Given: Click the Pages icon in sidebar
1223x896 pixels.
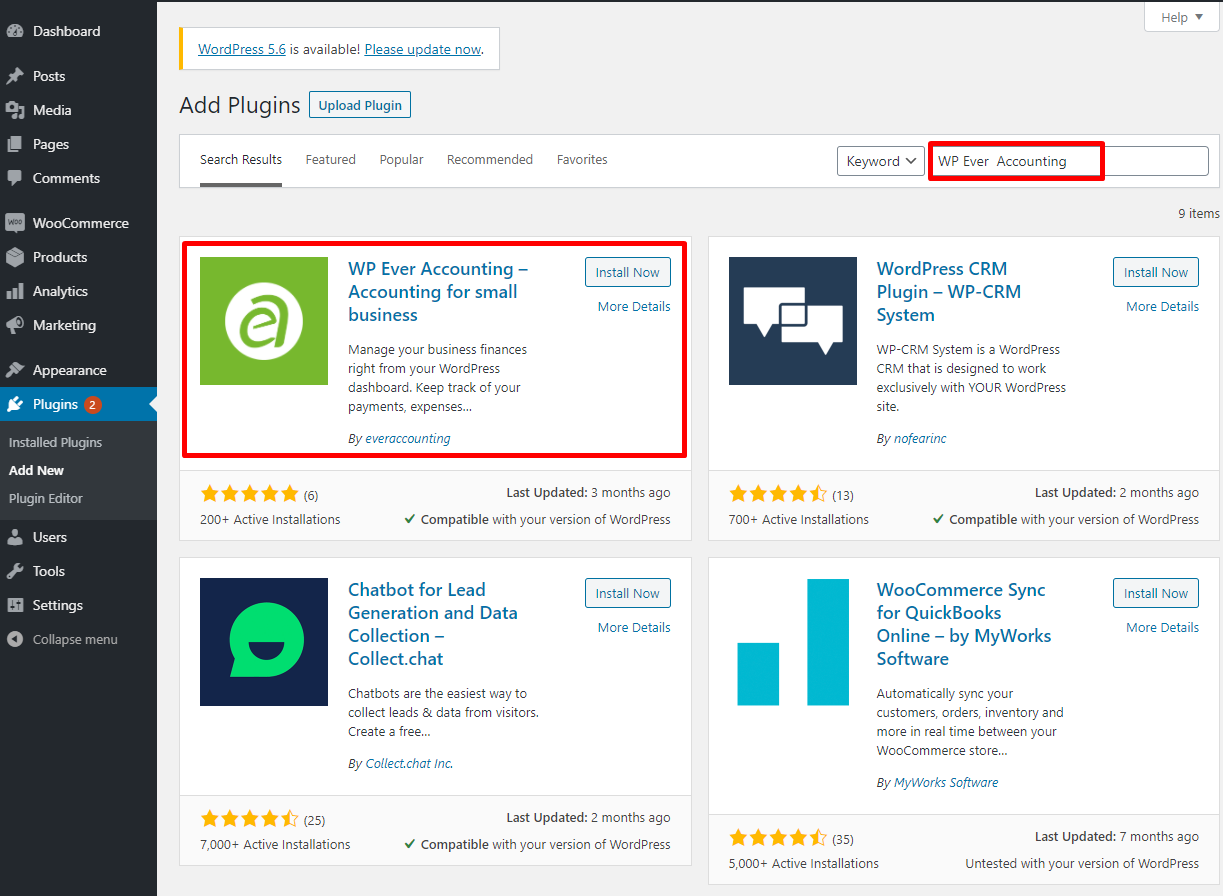Looking at the screenshot, I should click(15, 144).
